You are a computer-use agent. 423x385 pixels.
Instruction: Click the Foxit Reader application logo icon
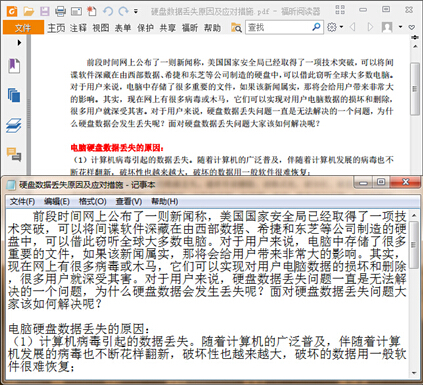[12, 11]
